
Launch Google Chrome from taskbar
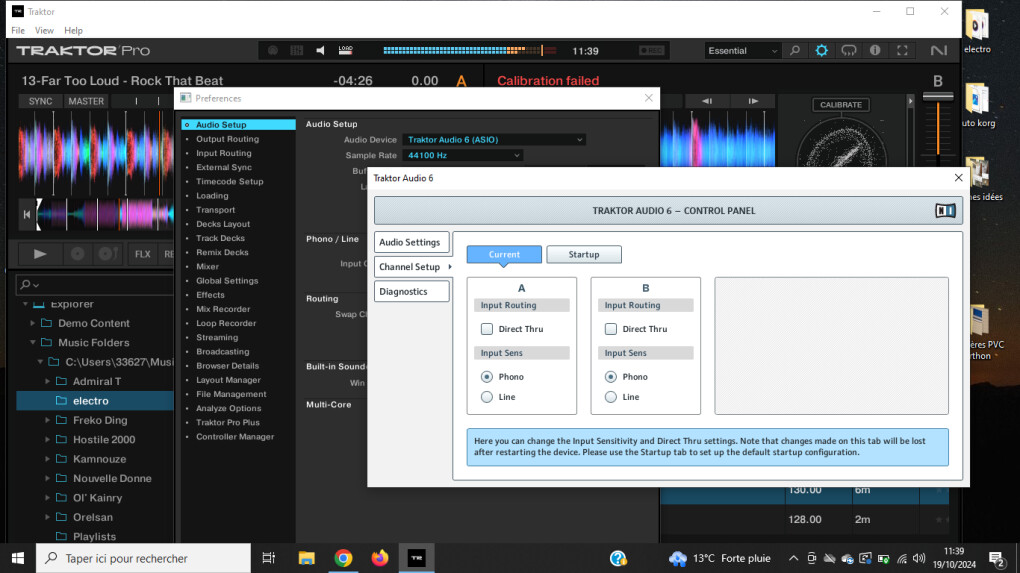tap(343, 558)
